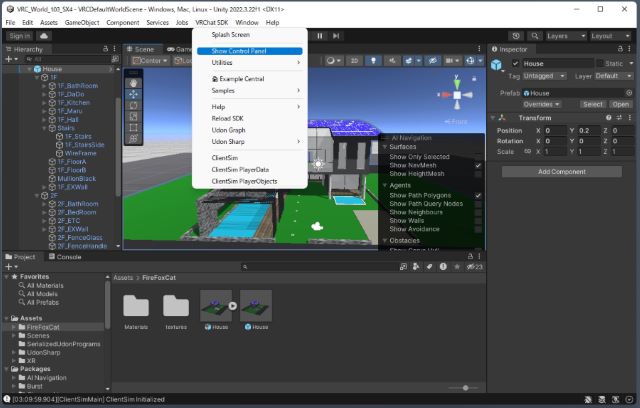640x408 pixels.
Task: Click the Project create plus button
Action: 11,266
